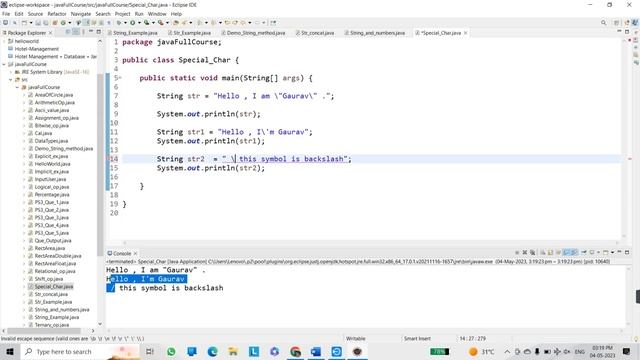Image resolution: width=640 pixels, height=360 pixels.
Task: Open File Explorer from the taskbar
Action: [x=233, y=351]
